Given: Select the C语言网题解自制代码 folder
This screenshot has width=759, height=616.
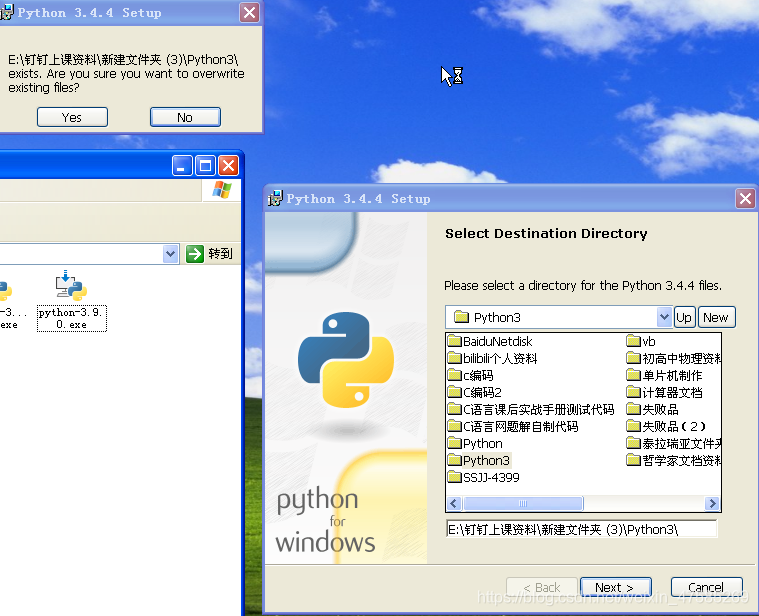Looking at the screenshot, I should pyautogui.click(x=513, y=426).
